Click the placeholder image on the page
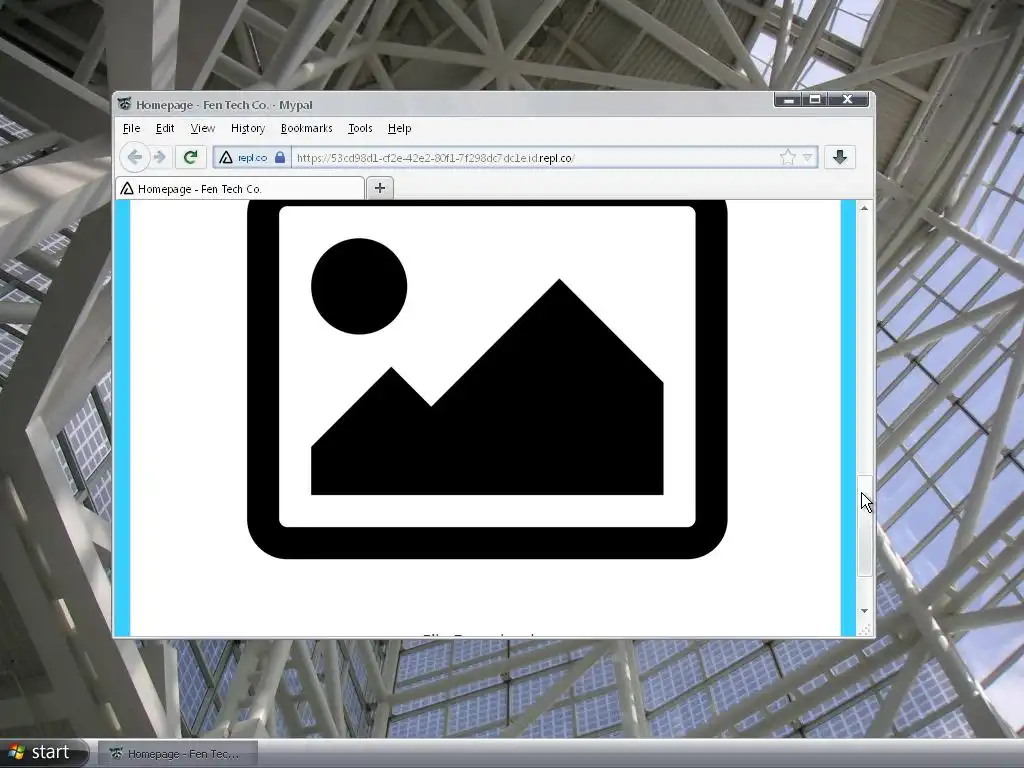1024x768 pixels. pyautogui.click(x=487, y=379)
